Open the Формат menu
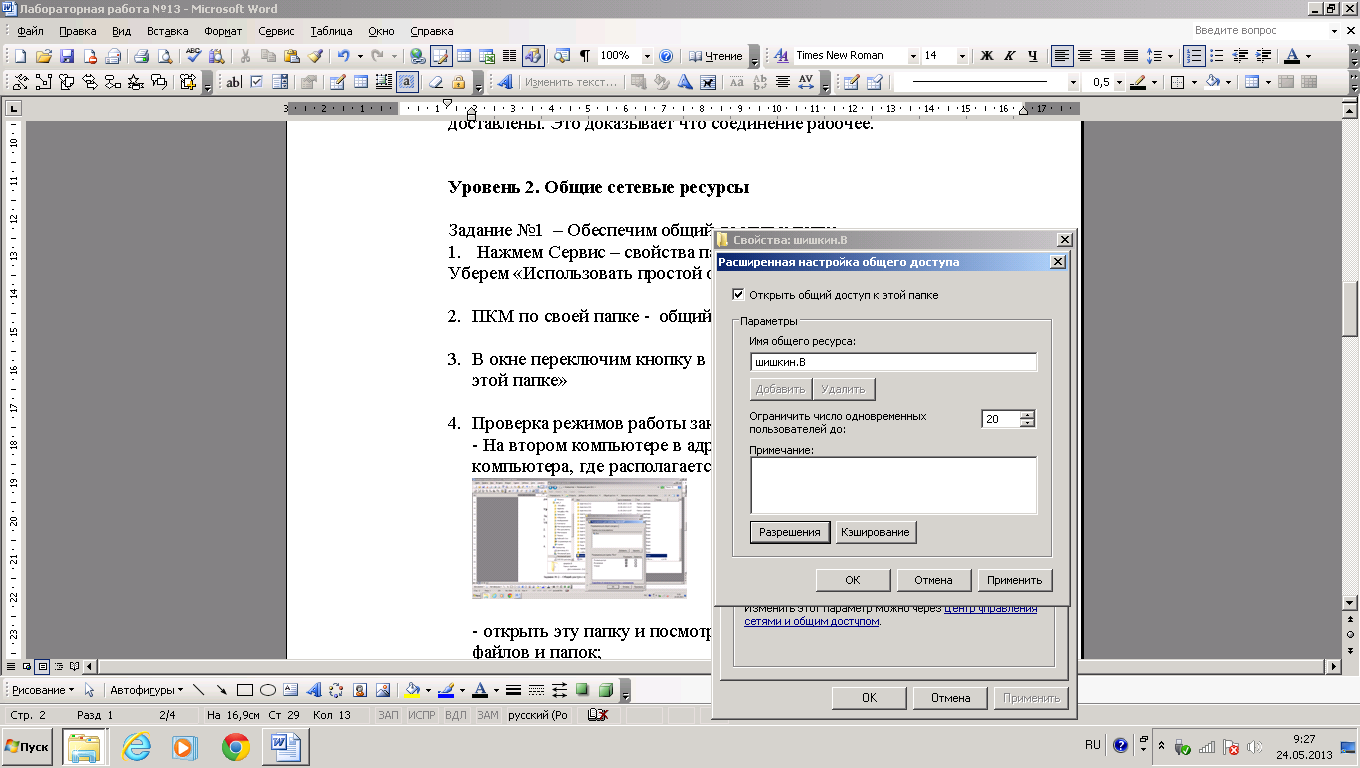Viewport: 1360px width, 768px height. point(223,31)
